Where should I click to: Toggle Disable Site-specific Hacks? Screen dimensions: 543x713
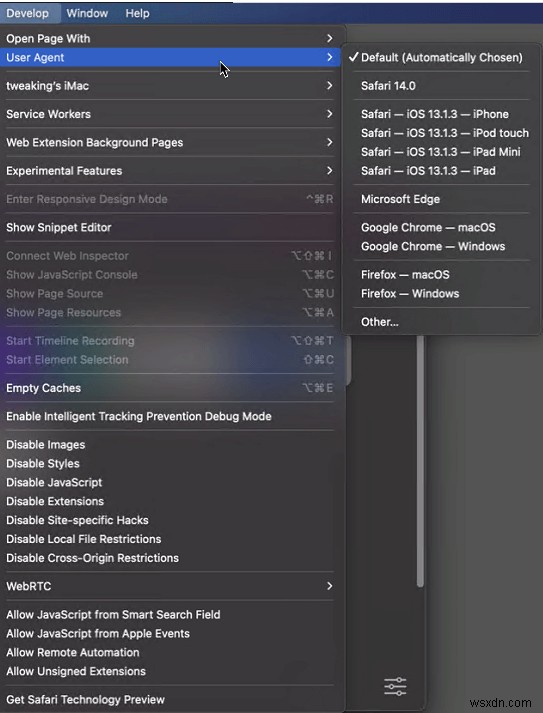(x=170, y=520)
